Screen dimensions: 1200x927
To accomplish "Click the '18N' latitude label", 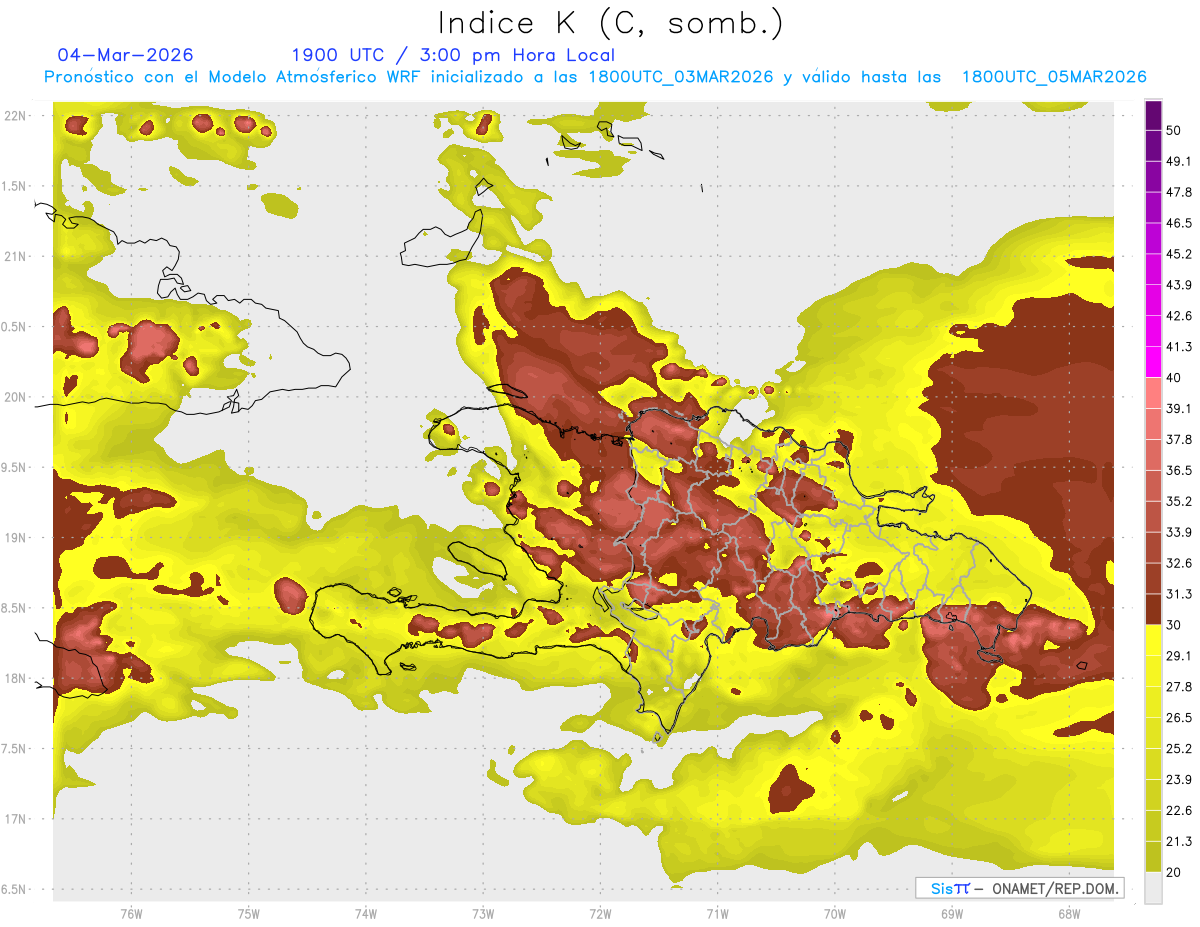I will click(15, 678).
